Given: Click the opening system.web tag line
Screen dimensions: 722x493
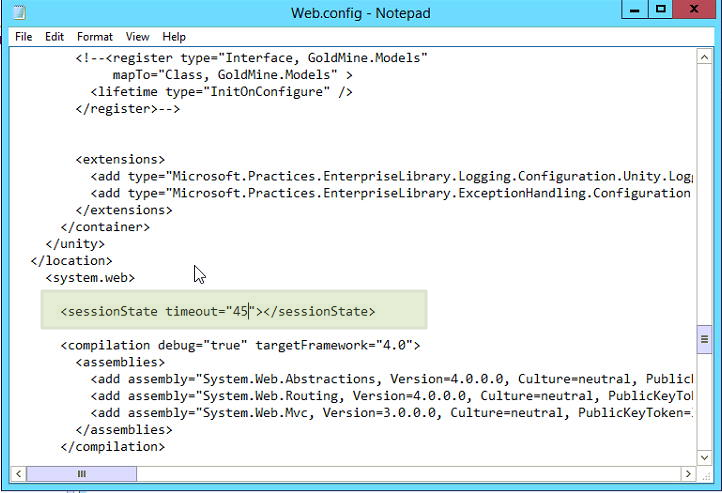Looking at the screenshot, I should point(90,277).
